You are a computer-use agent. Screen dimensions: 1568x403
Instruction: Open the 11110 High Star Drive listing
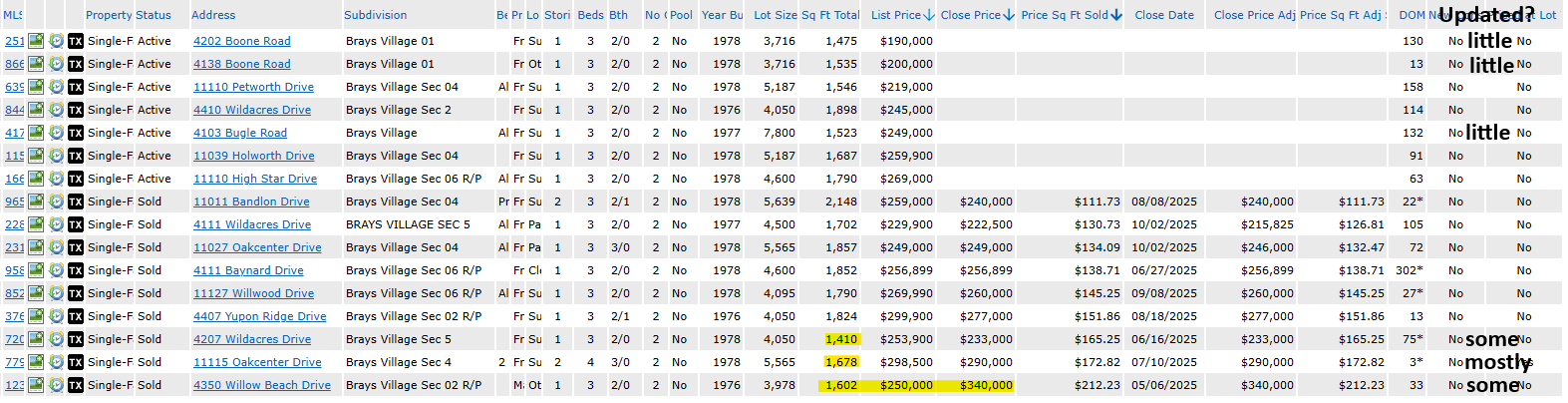tap(254, 179)
